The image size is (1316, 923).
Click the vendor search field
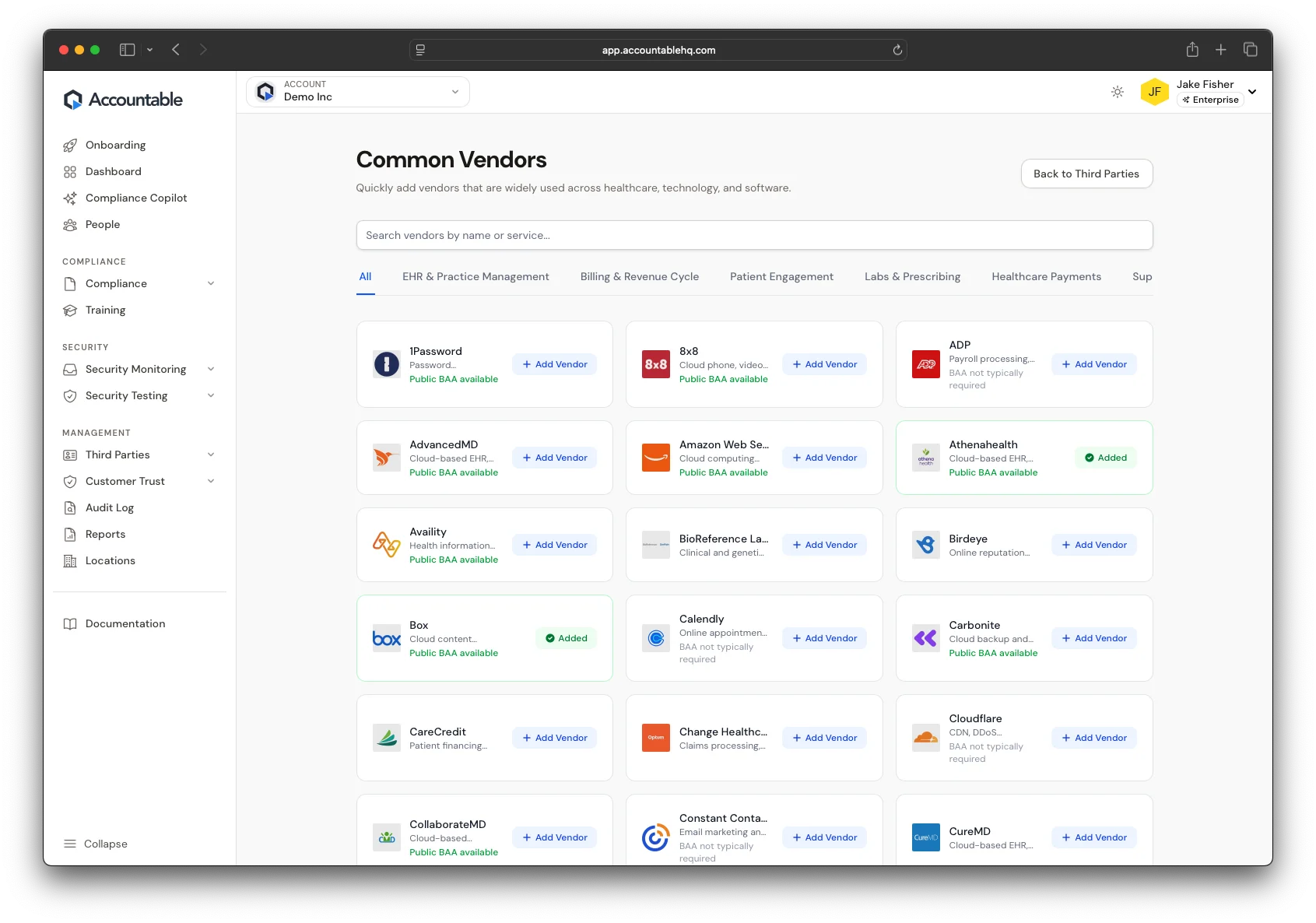[754, 235]
